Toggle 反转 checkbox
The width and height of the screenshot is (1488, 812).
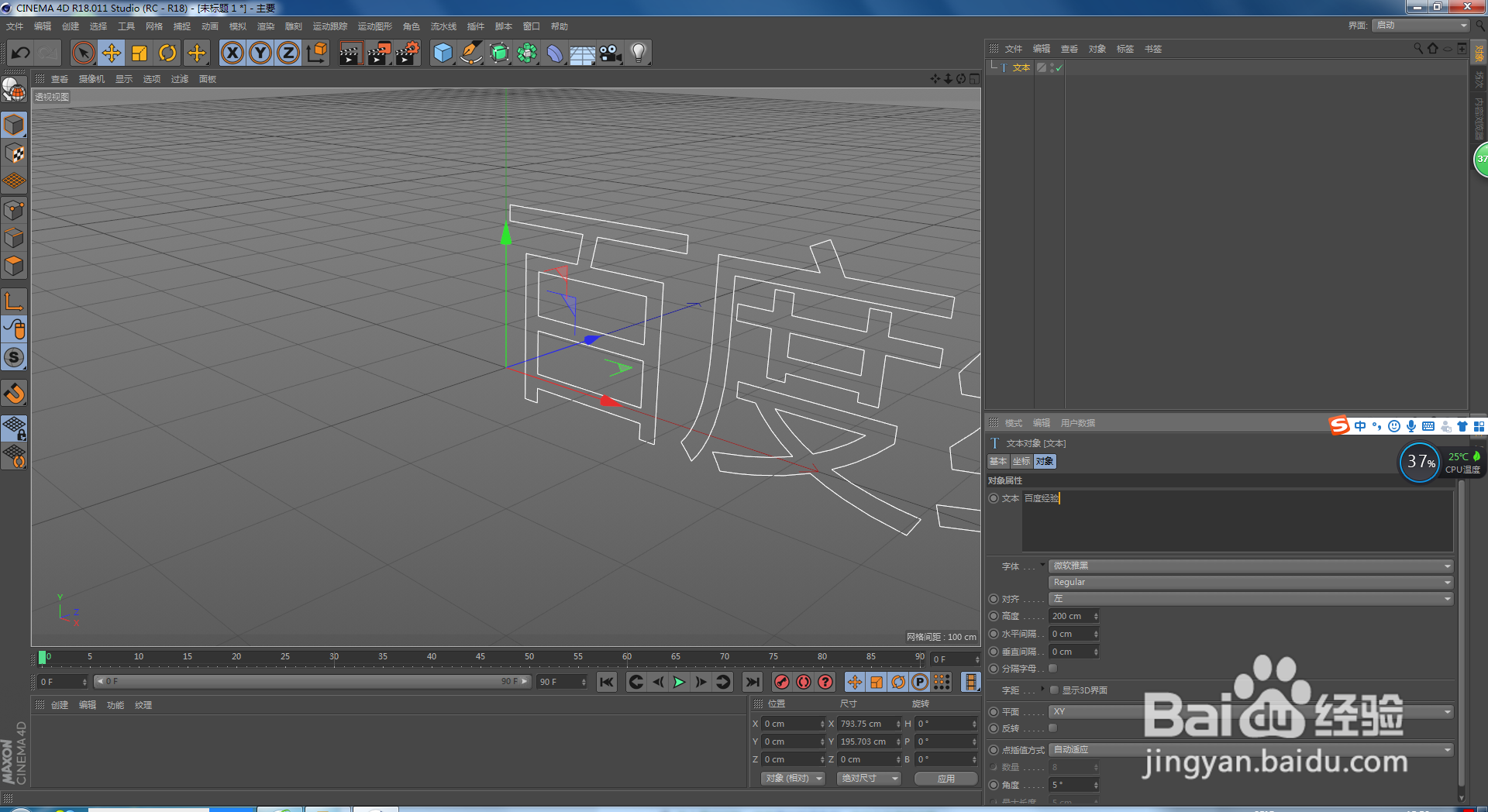(1053, 728)
